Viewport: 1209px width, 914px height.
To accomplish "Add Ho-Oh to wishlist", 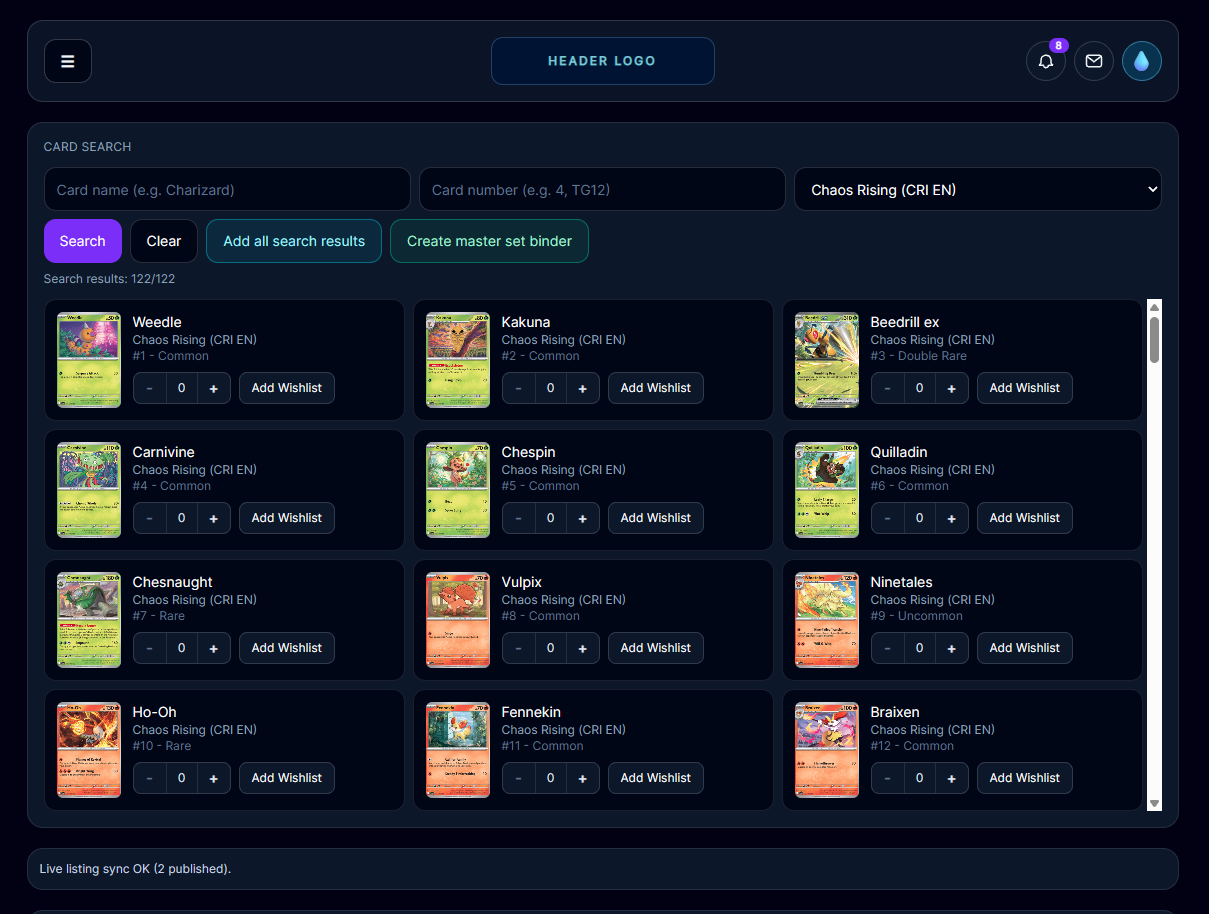I will (x=287, y=778).
